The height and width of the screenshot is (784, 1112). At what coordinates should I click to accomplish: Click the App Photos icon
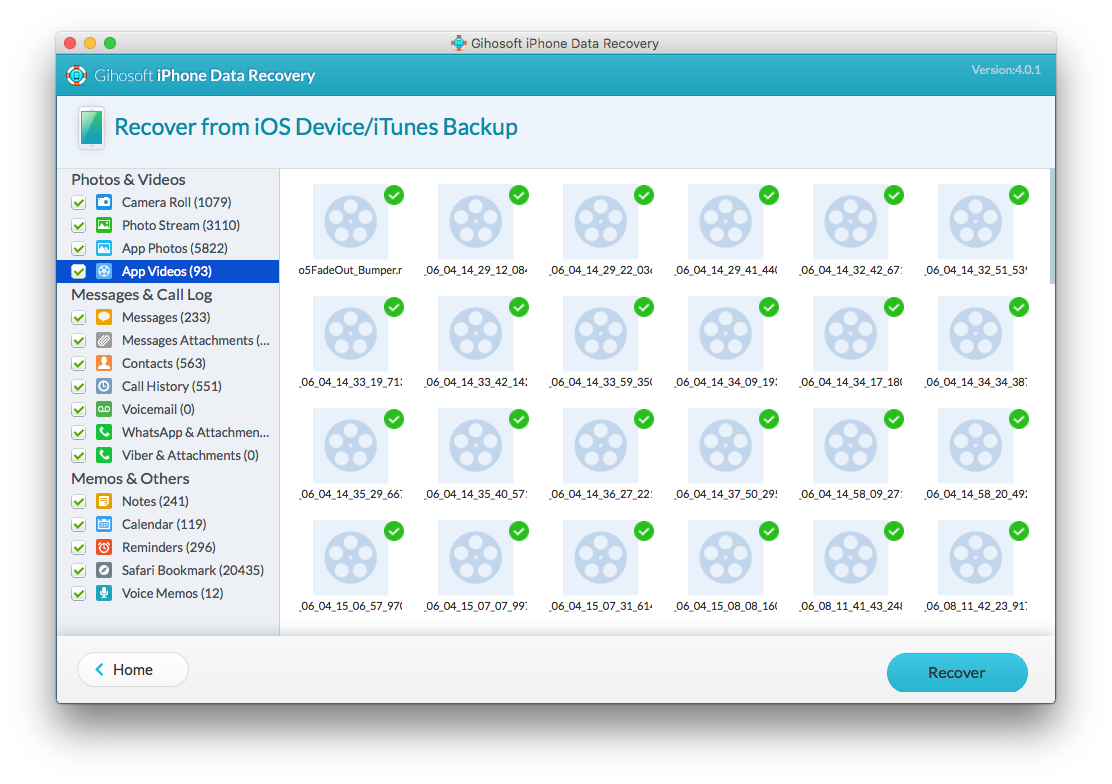(x=104, y=248)
